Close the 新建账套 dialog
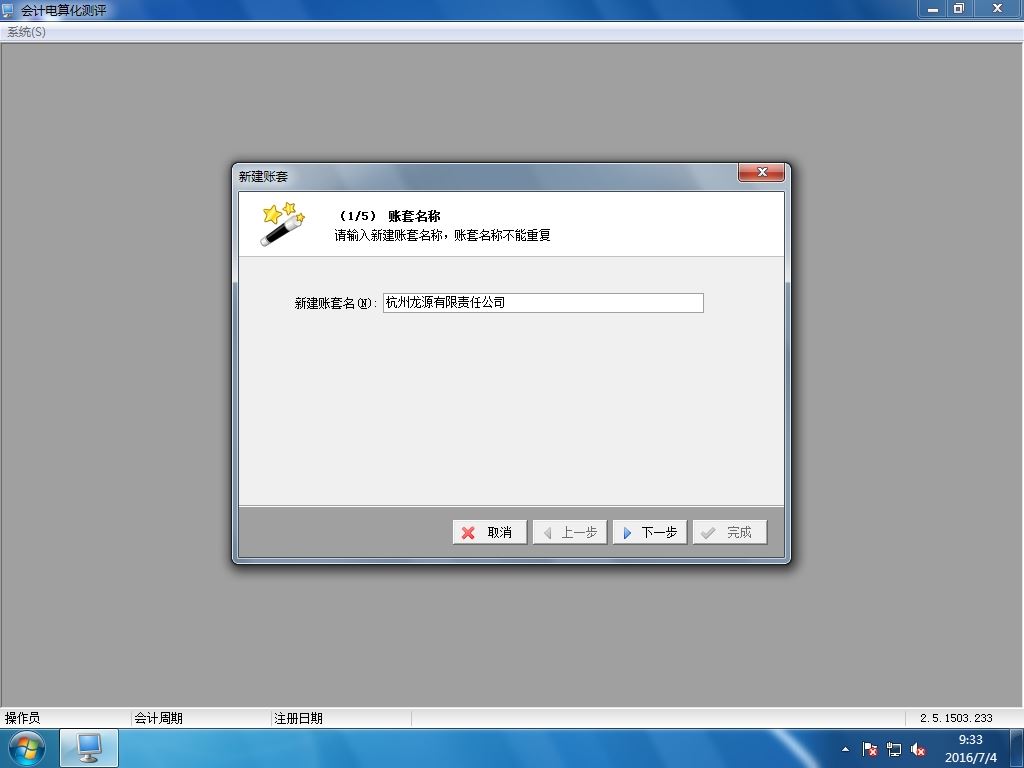 tap(761, 172)
